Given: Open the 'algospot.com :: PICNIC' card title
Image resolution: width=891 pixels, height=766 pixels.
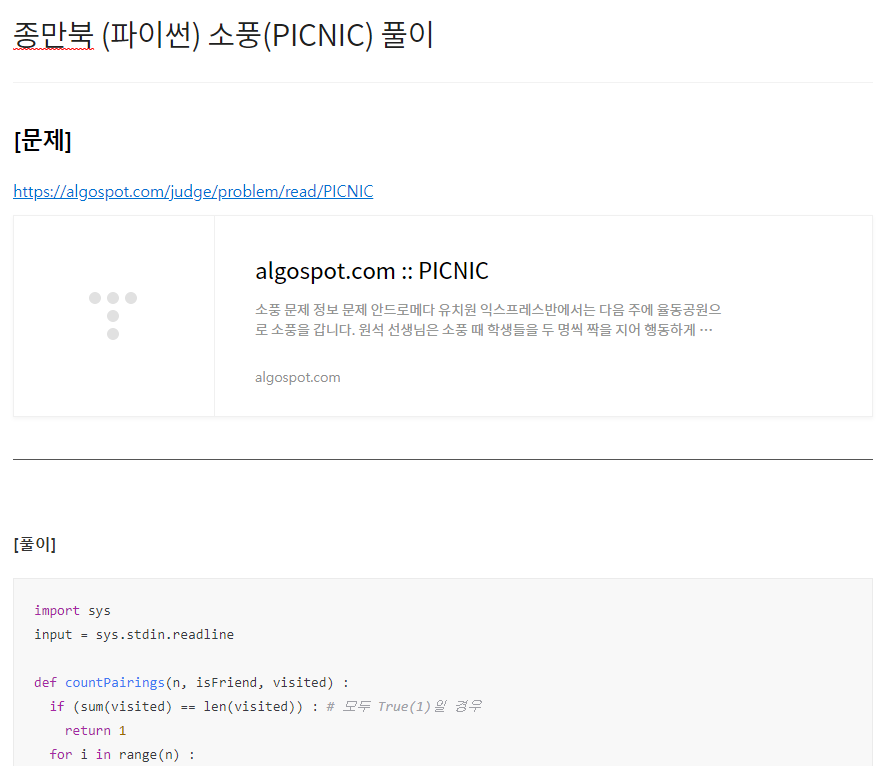Looking at the screenshot, I should pos(372,271).
